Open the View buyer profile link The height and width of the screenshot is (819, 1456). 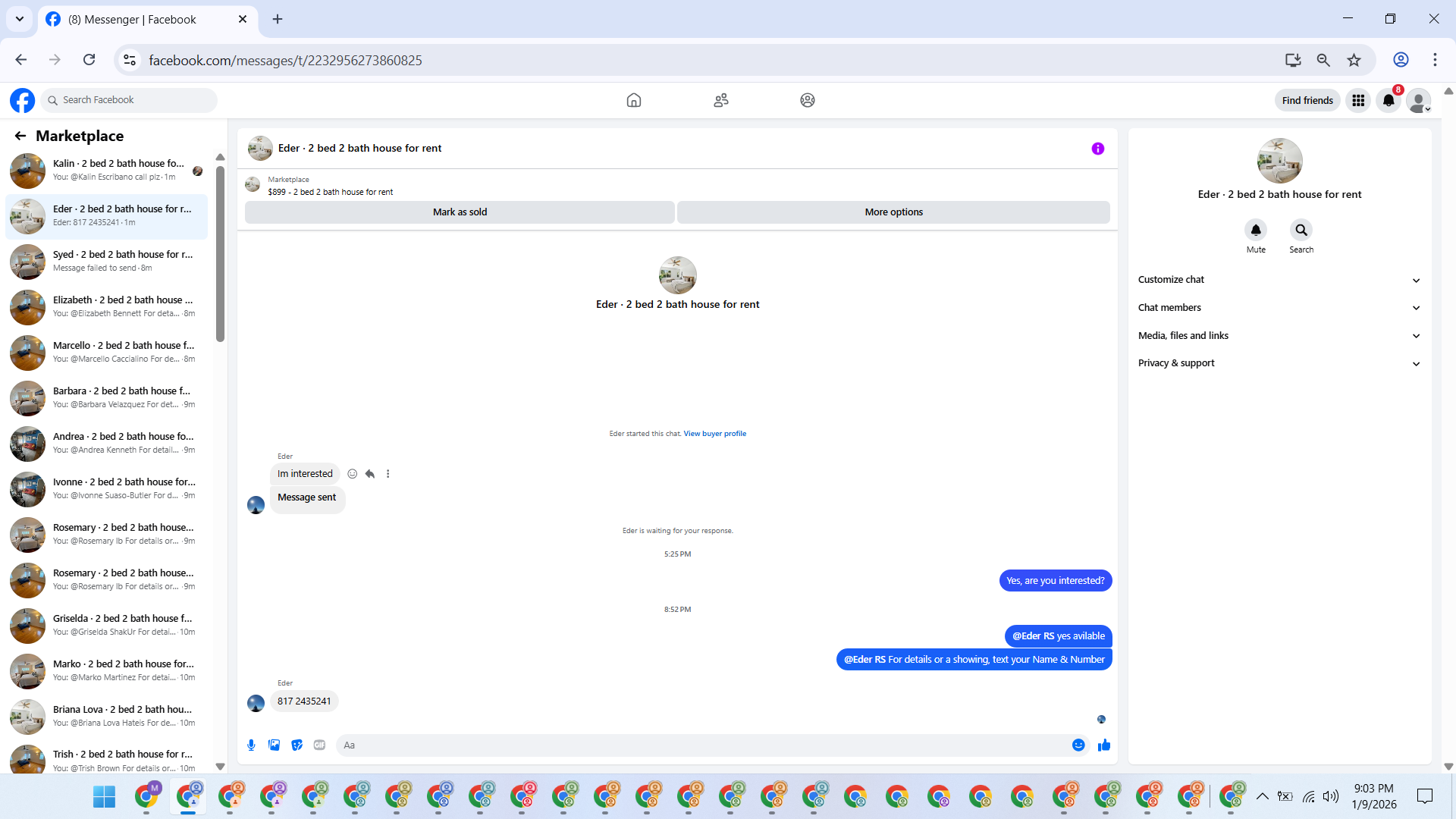pyautogui.click(x=714, y=434)
